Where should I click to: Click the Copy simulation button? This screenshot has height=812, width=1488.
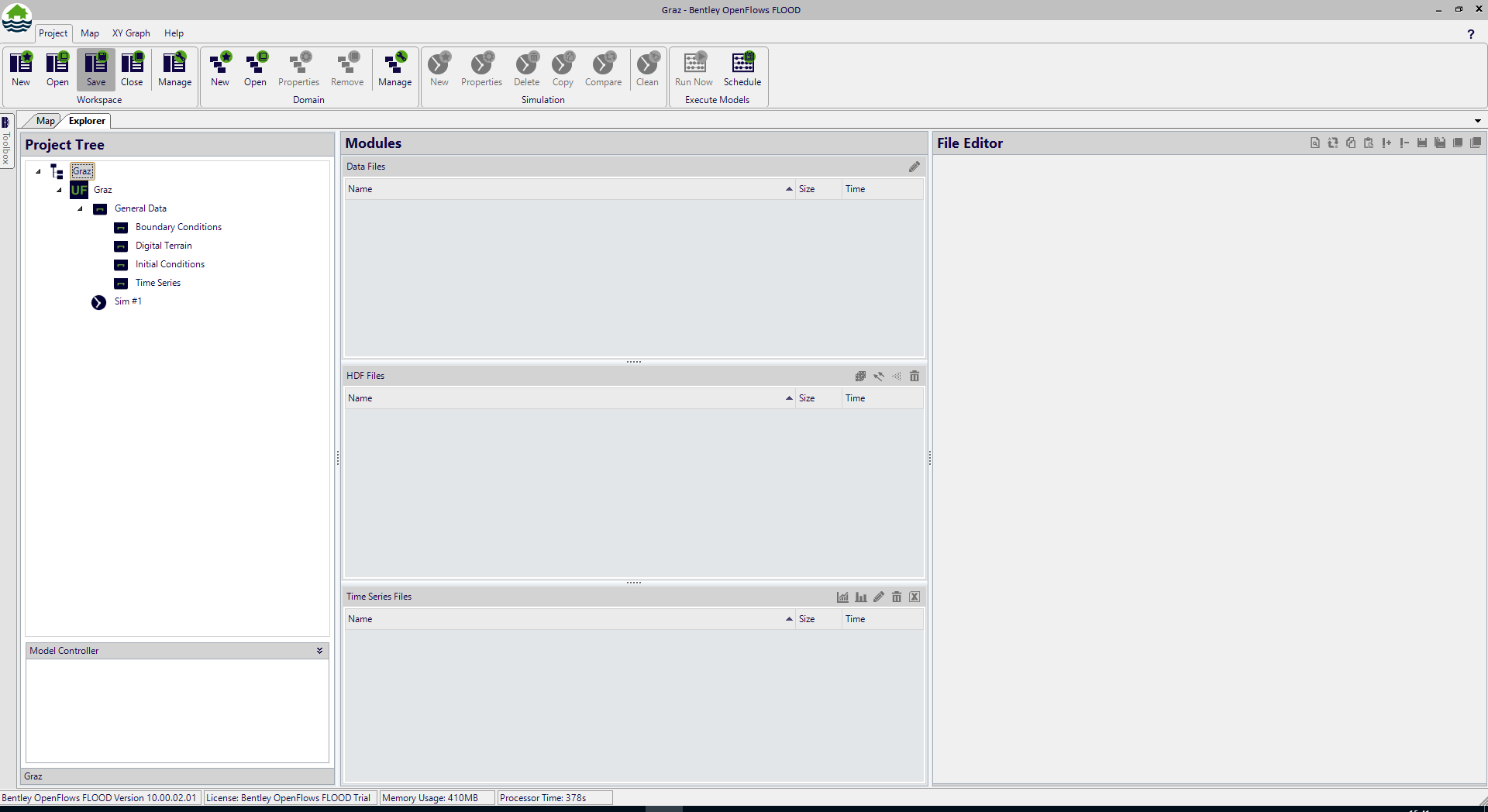[563, 69]
